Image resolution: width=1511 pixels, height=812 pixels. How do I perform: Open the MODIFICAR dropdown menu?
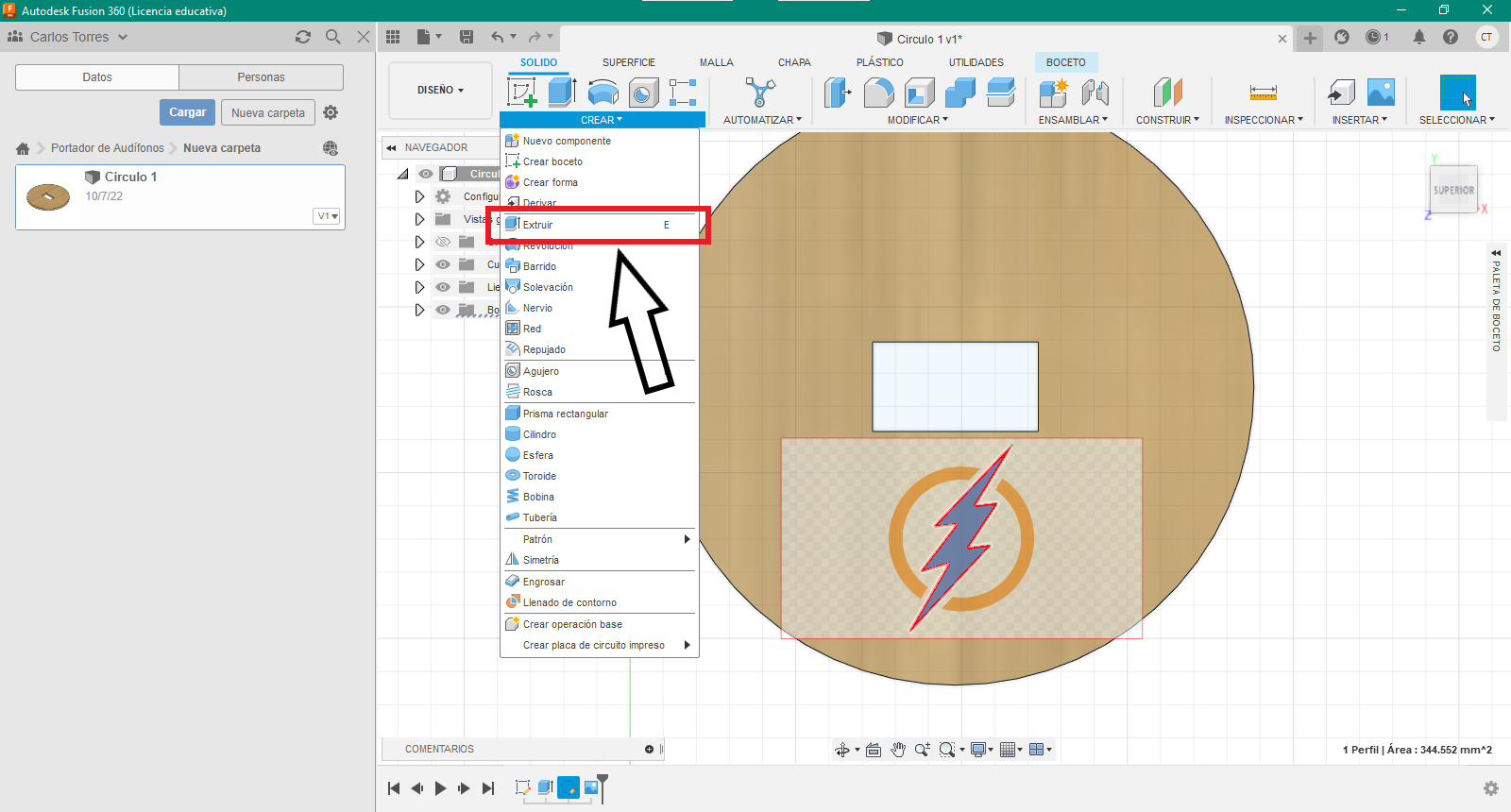[x=917, y=120]
